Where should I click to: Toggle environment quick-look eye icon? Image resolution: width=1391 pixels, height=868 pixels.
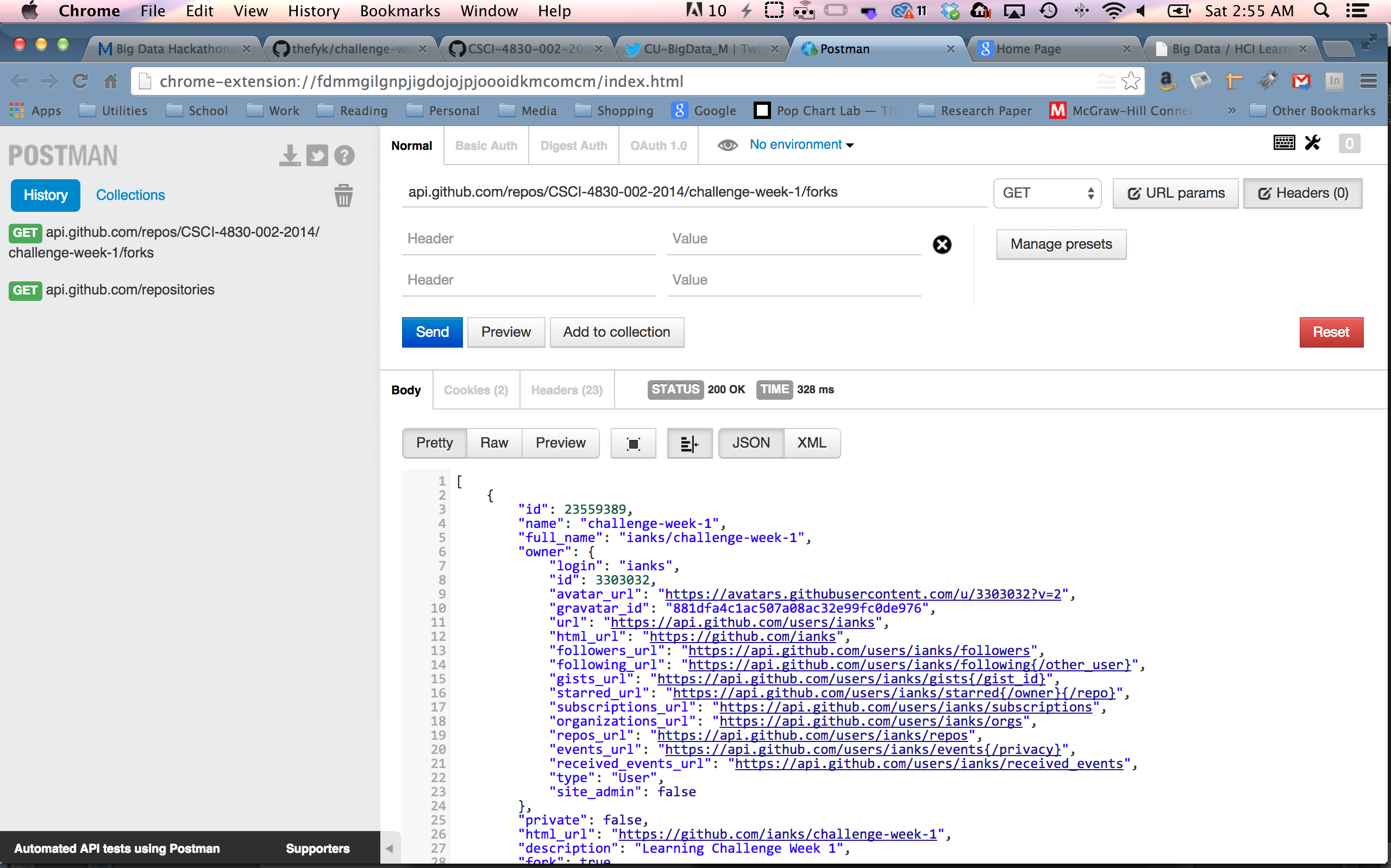(x=728, y=145)
